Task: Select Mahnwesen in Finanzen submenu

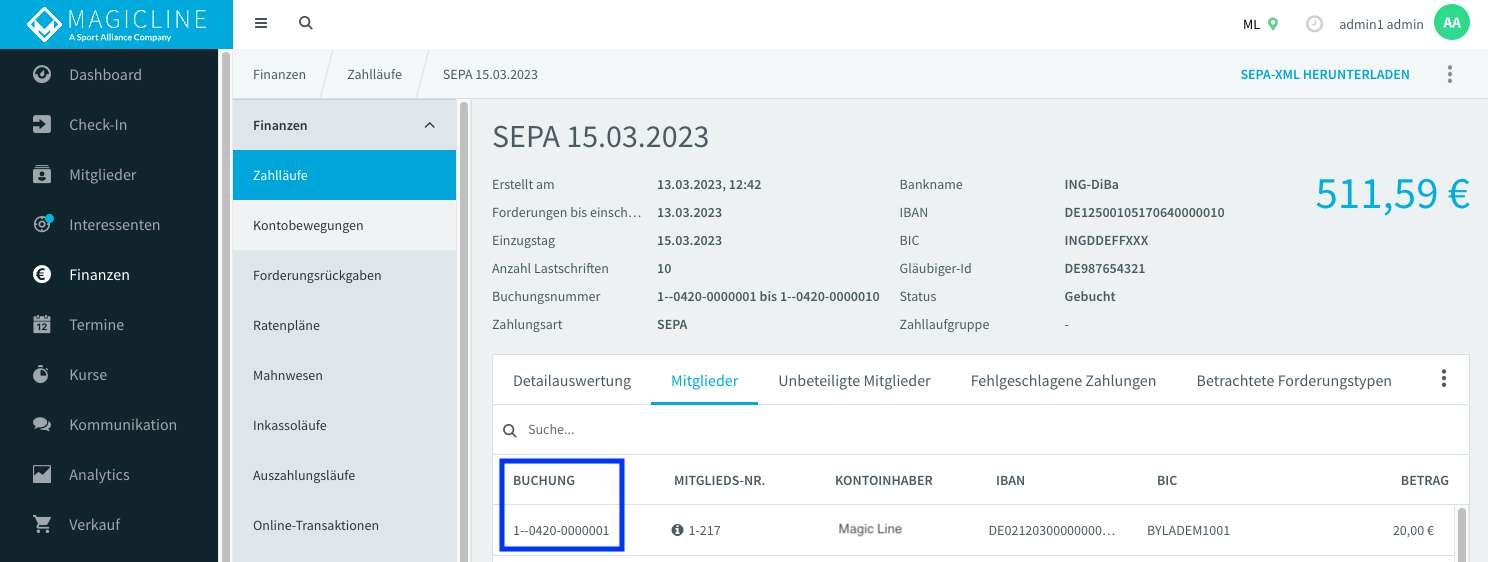Action: click(344, 375)
